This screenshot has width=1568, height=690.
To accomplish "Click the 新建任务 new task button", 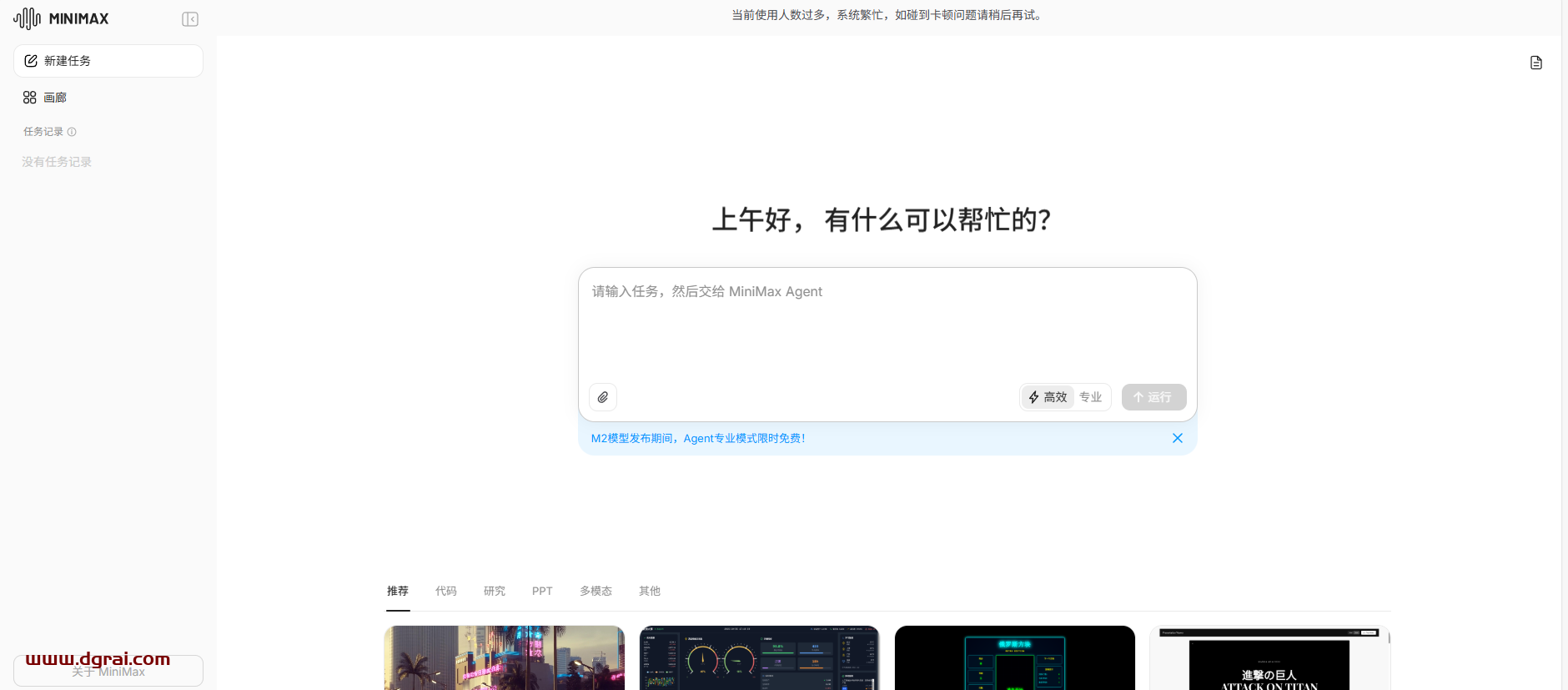I will tap(108, 61).
